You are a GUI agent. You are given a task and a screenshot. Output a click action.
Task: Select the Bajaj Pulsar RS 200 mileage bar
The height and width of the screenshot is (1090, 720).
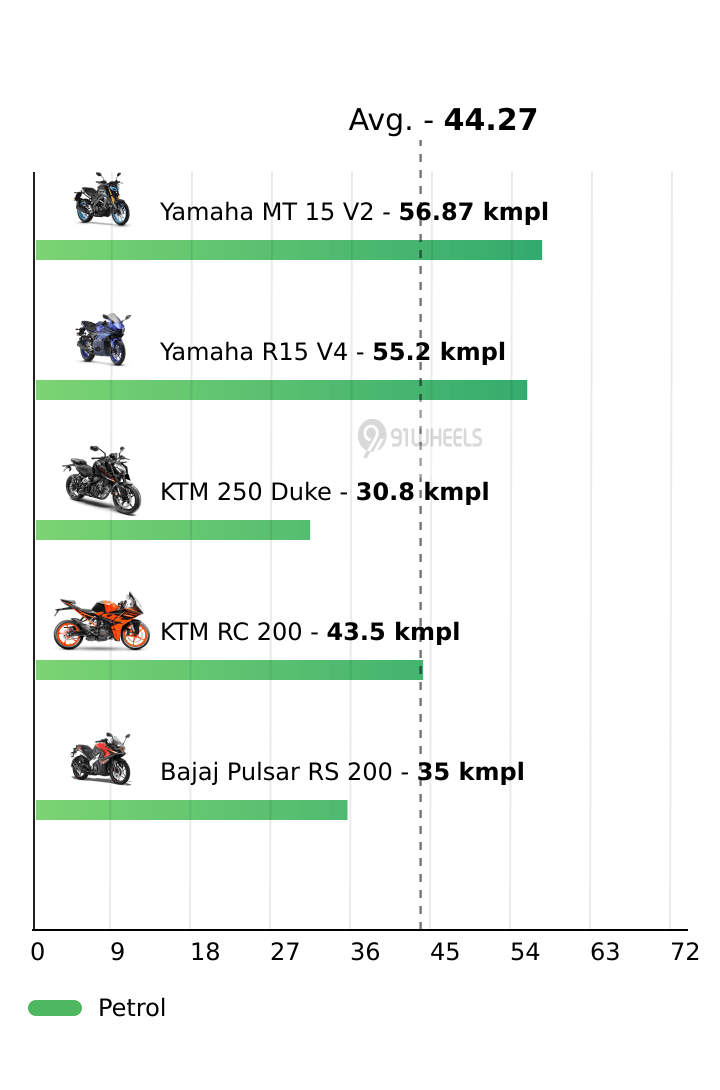tap(192, 810)
